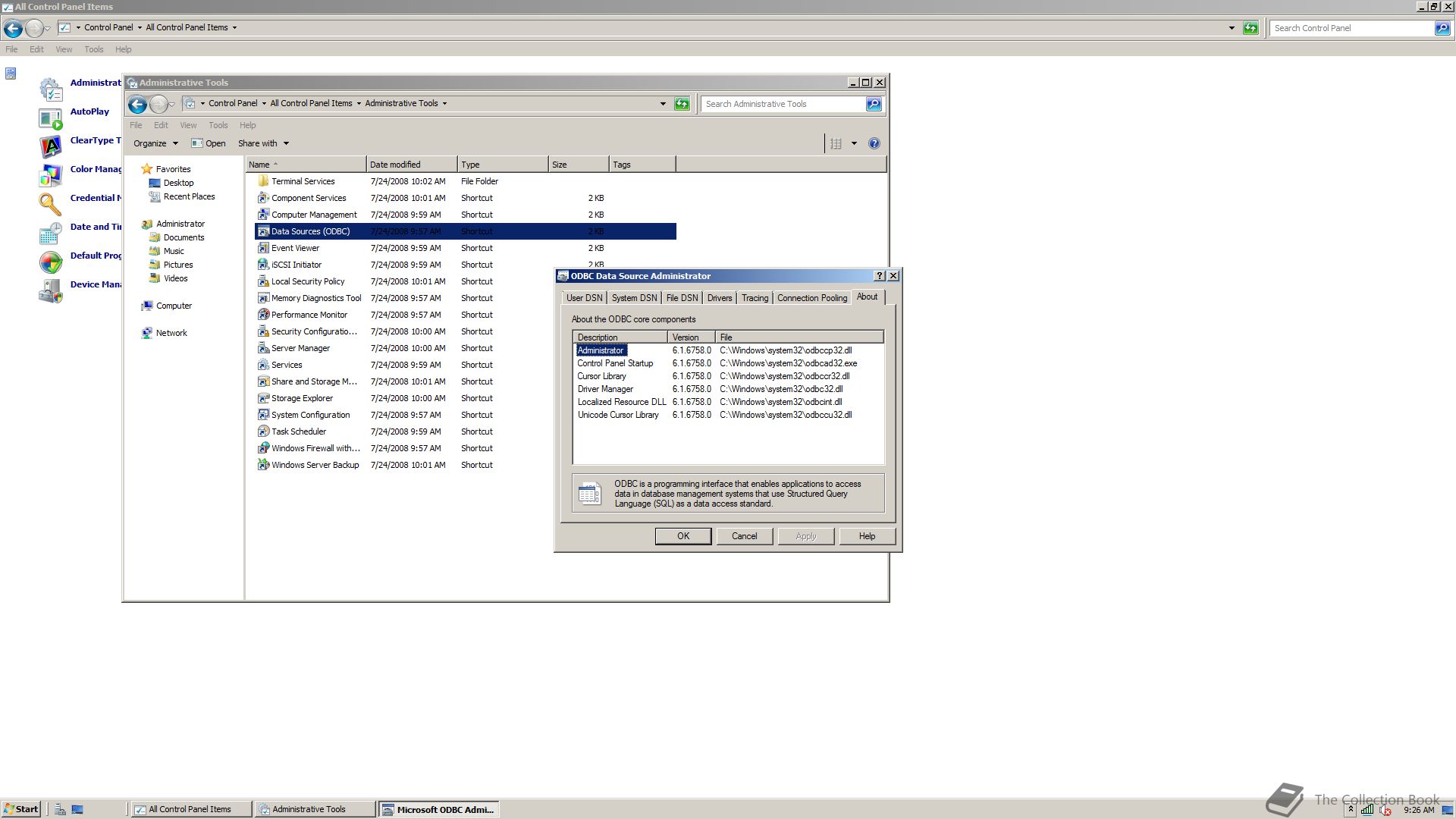Image resolution: width=1456 pixels, height=819 pixels.
Task: Select the Windows Server Backup icon
Action: [x=263, y=465]
